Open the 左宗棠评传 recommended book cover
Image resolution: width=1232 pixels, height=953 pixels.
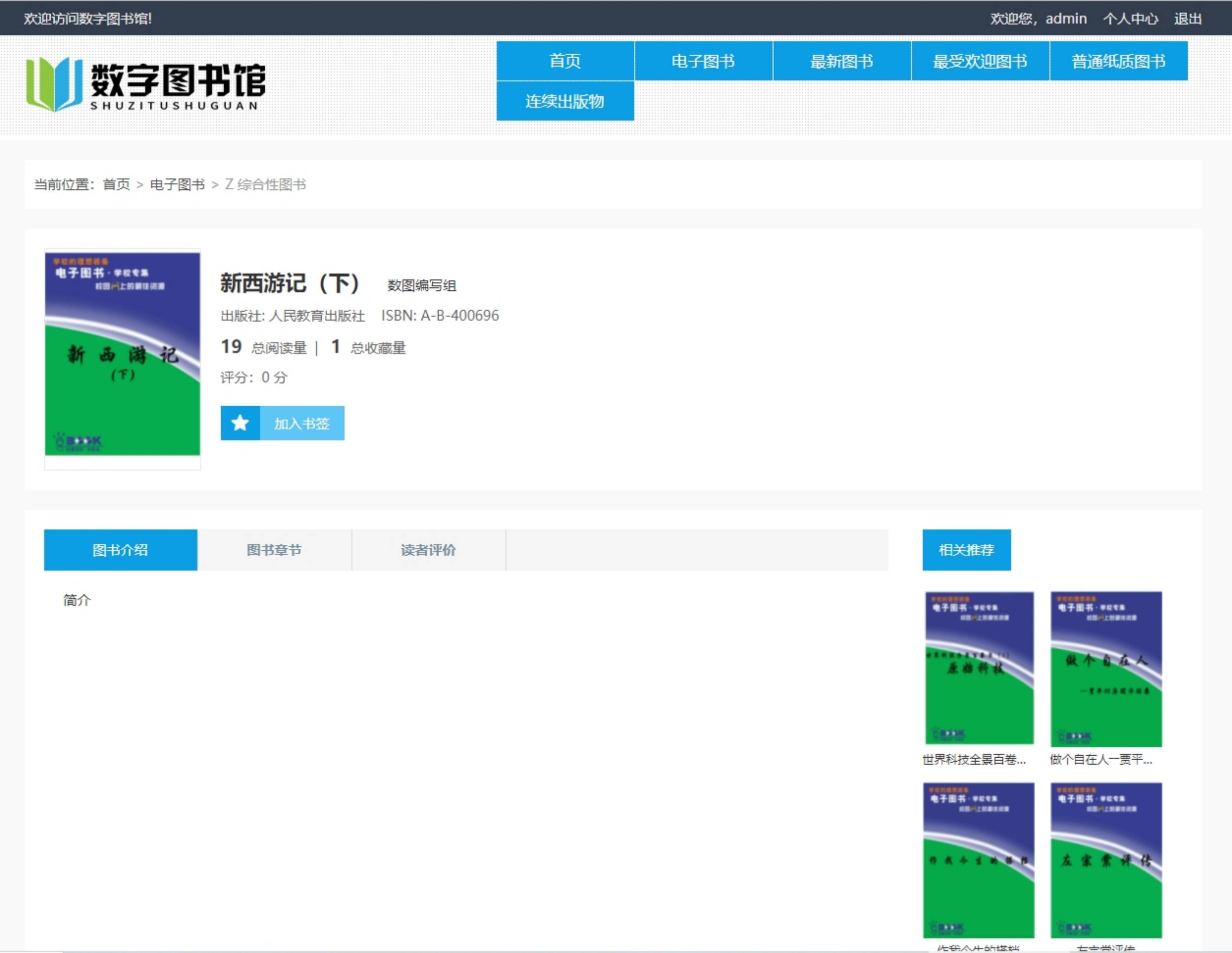1106,860
